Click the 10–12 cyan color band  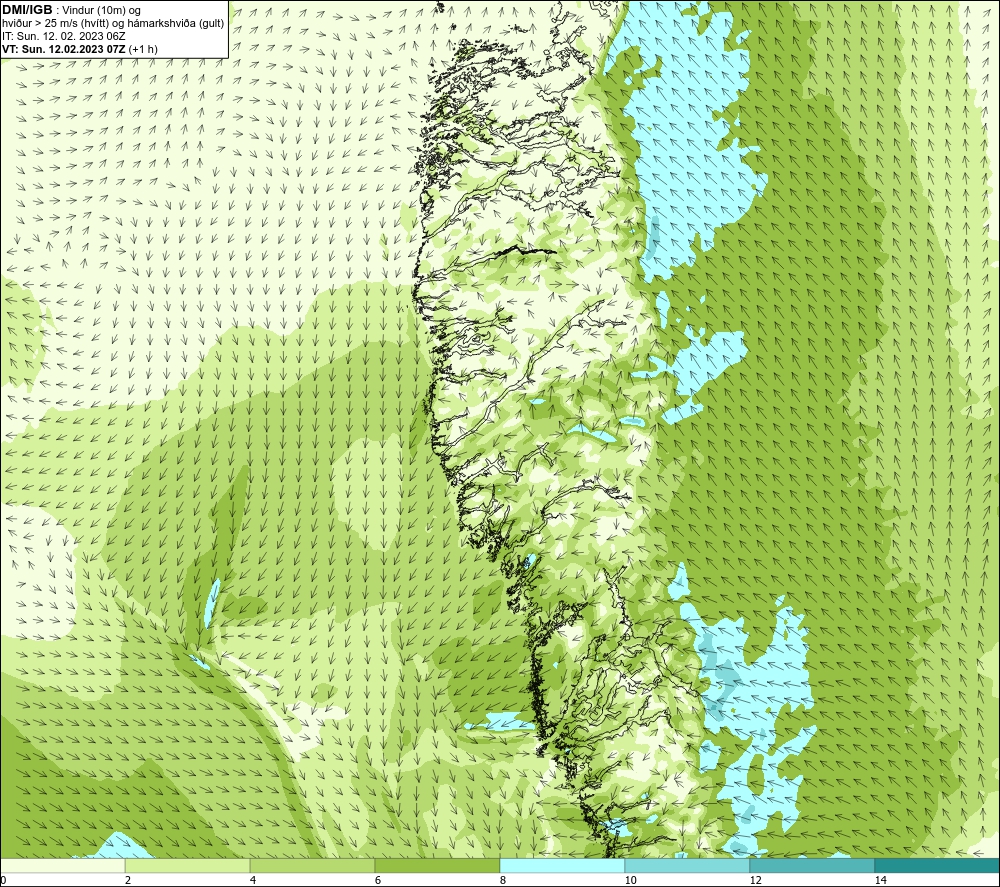tap(688, 865)
